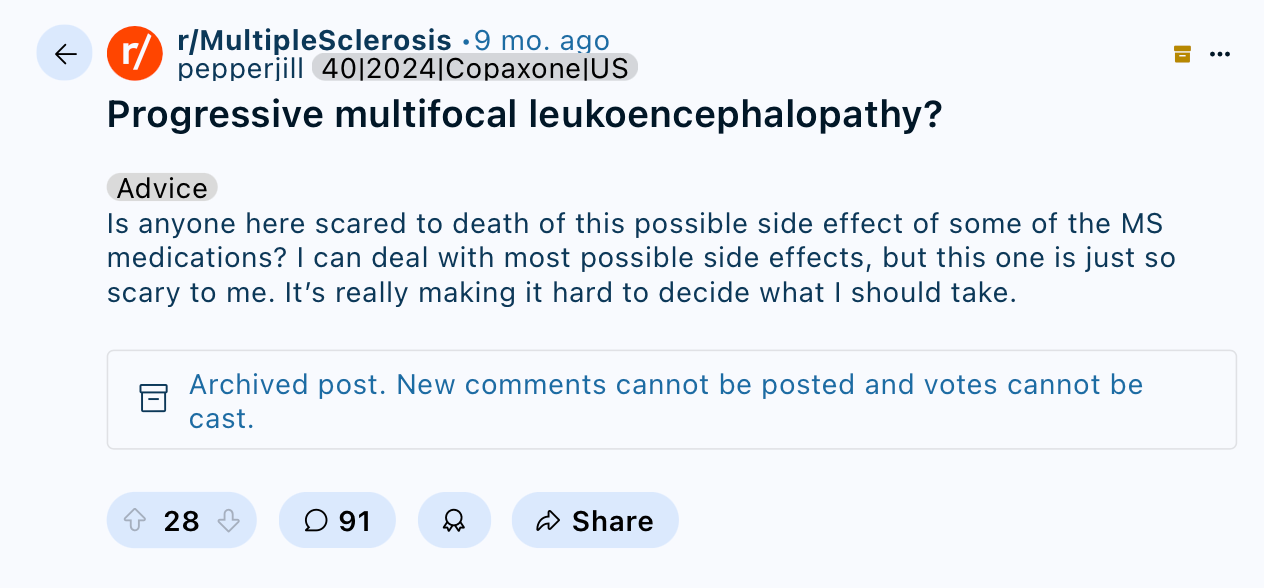Click the upvote arrow next to 28
The height and width of the screenshot is (588, 1264).
(135, 521)
